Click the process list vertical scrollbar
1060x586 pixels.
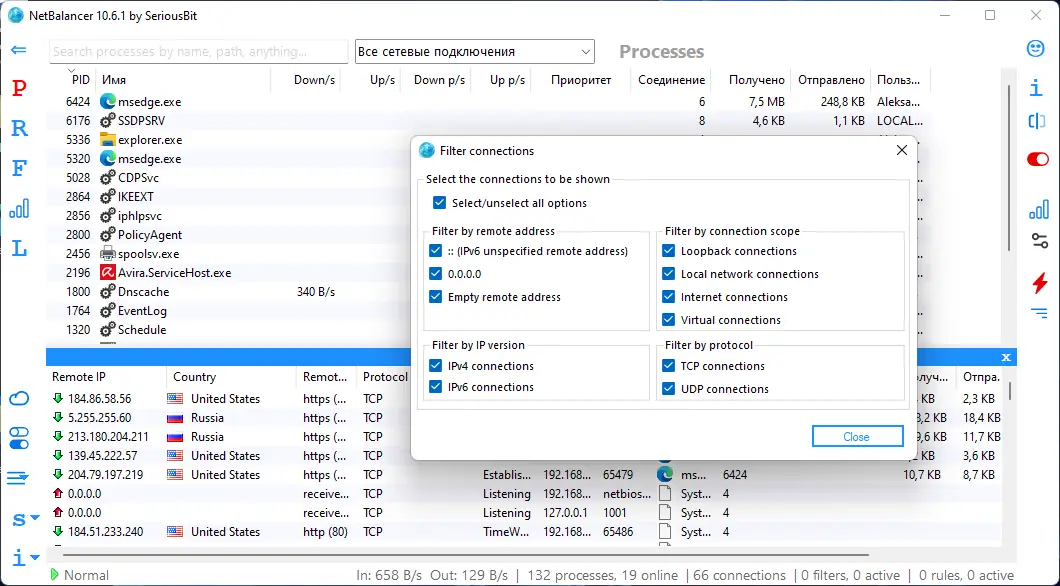(x=1009, y=169)
